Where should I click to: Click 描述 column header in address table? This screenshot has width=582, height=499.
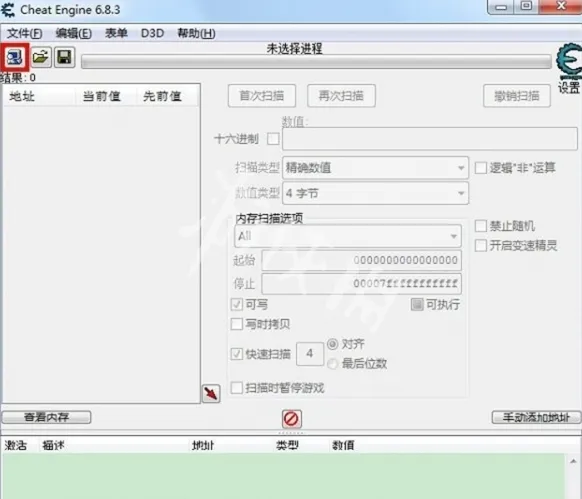pos(114,445)
